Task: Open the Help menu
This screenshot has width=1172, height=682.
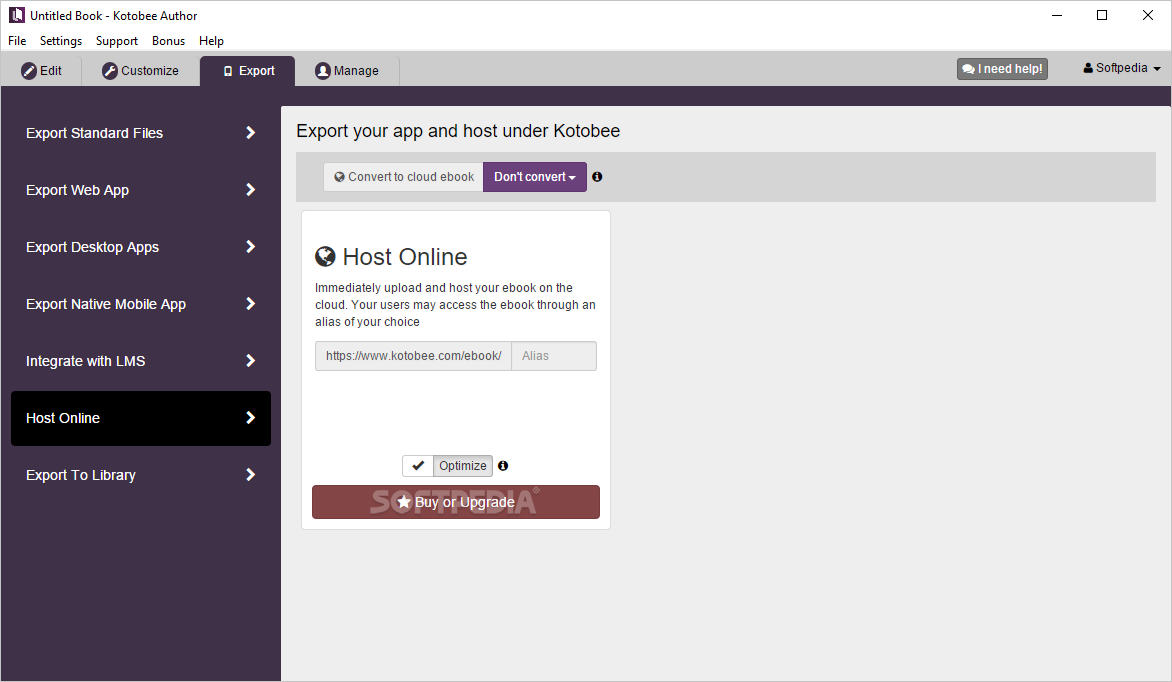Action: coord(212,40)
